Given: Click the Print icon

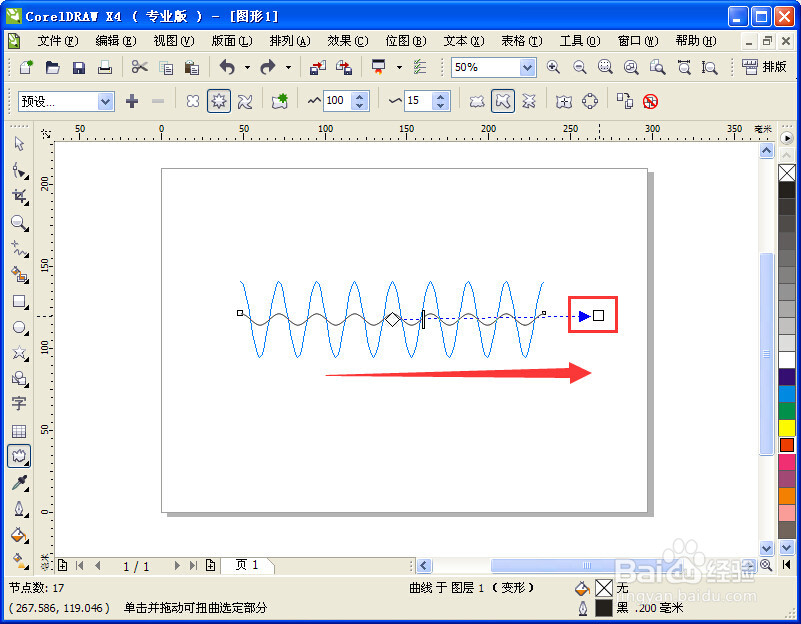Looking at the screenshot, I should [x=105, y=67].
